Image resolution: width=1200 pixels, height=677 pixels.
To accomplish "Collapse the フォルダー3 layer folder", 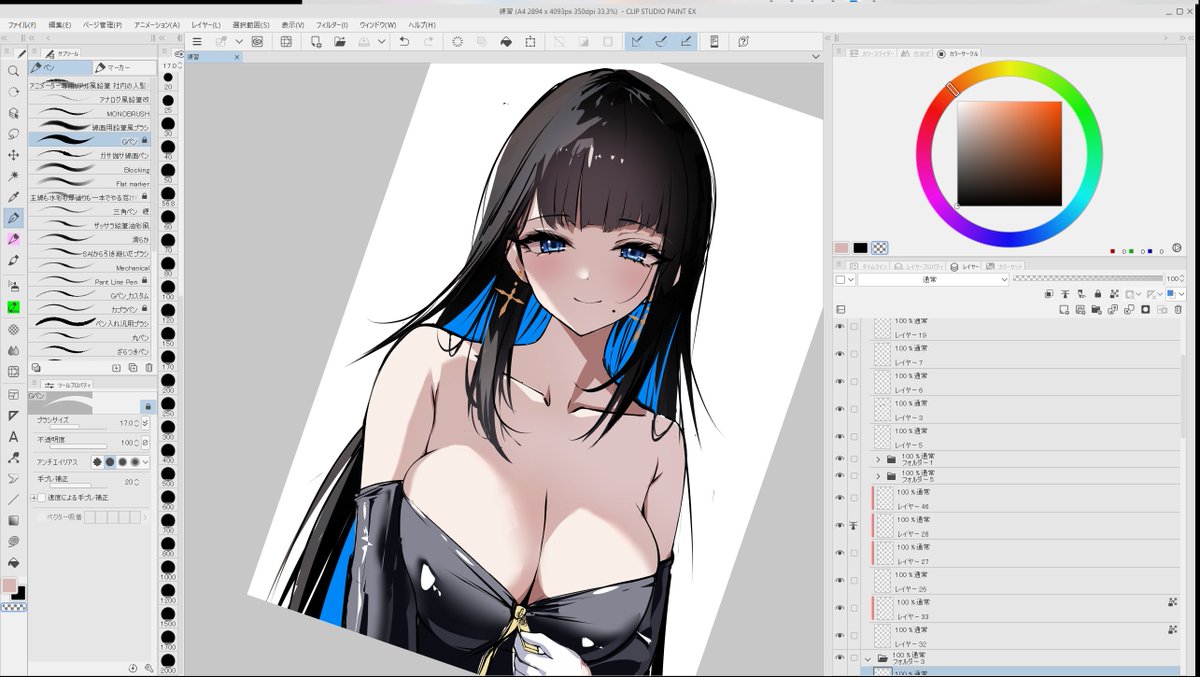I will (x=868, y=657).
